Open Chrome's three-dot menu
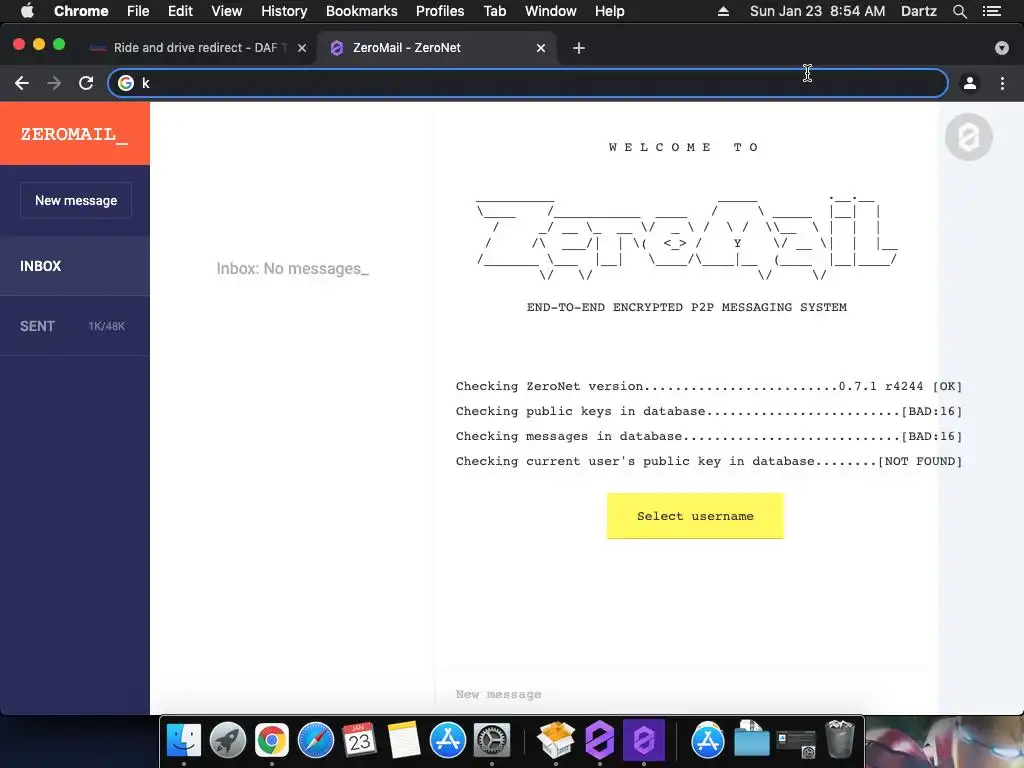Screen dimensions: 1024x768 [x=1002, y=83]
